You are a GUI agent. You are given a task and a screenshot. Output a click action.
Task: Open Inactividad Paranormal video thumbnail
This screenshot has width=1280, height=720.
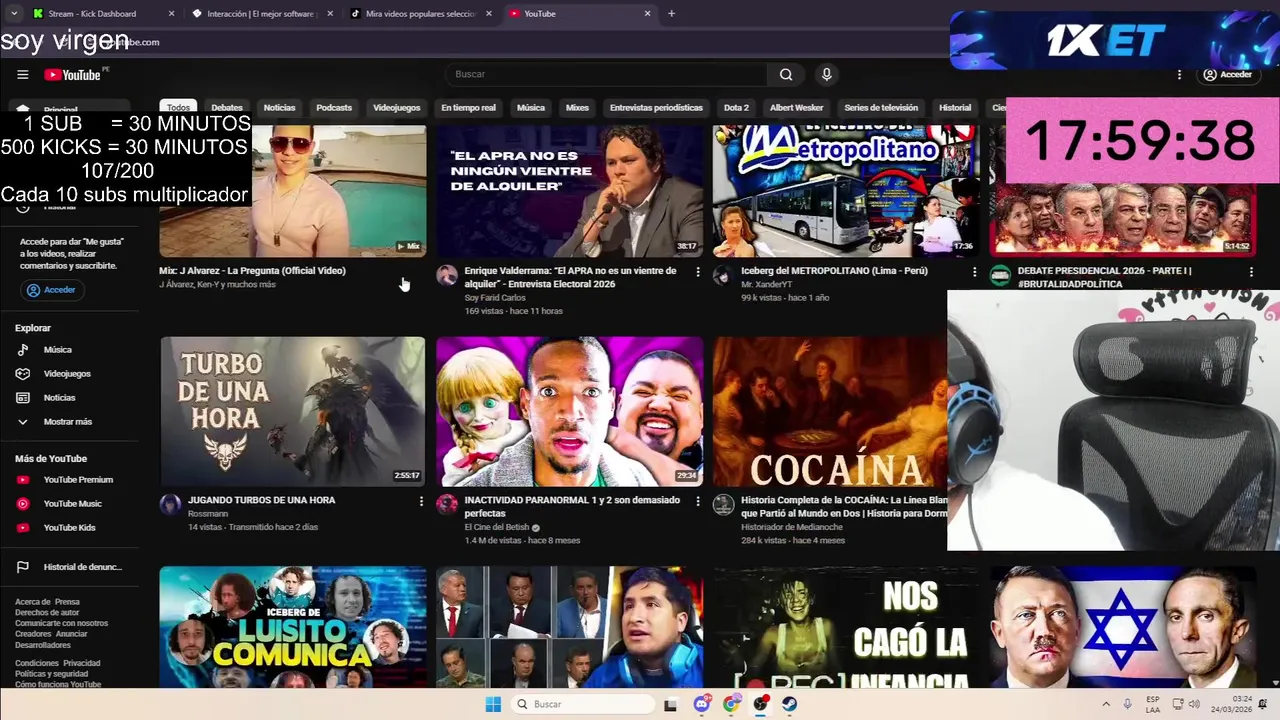click(x=569, y=411)
